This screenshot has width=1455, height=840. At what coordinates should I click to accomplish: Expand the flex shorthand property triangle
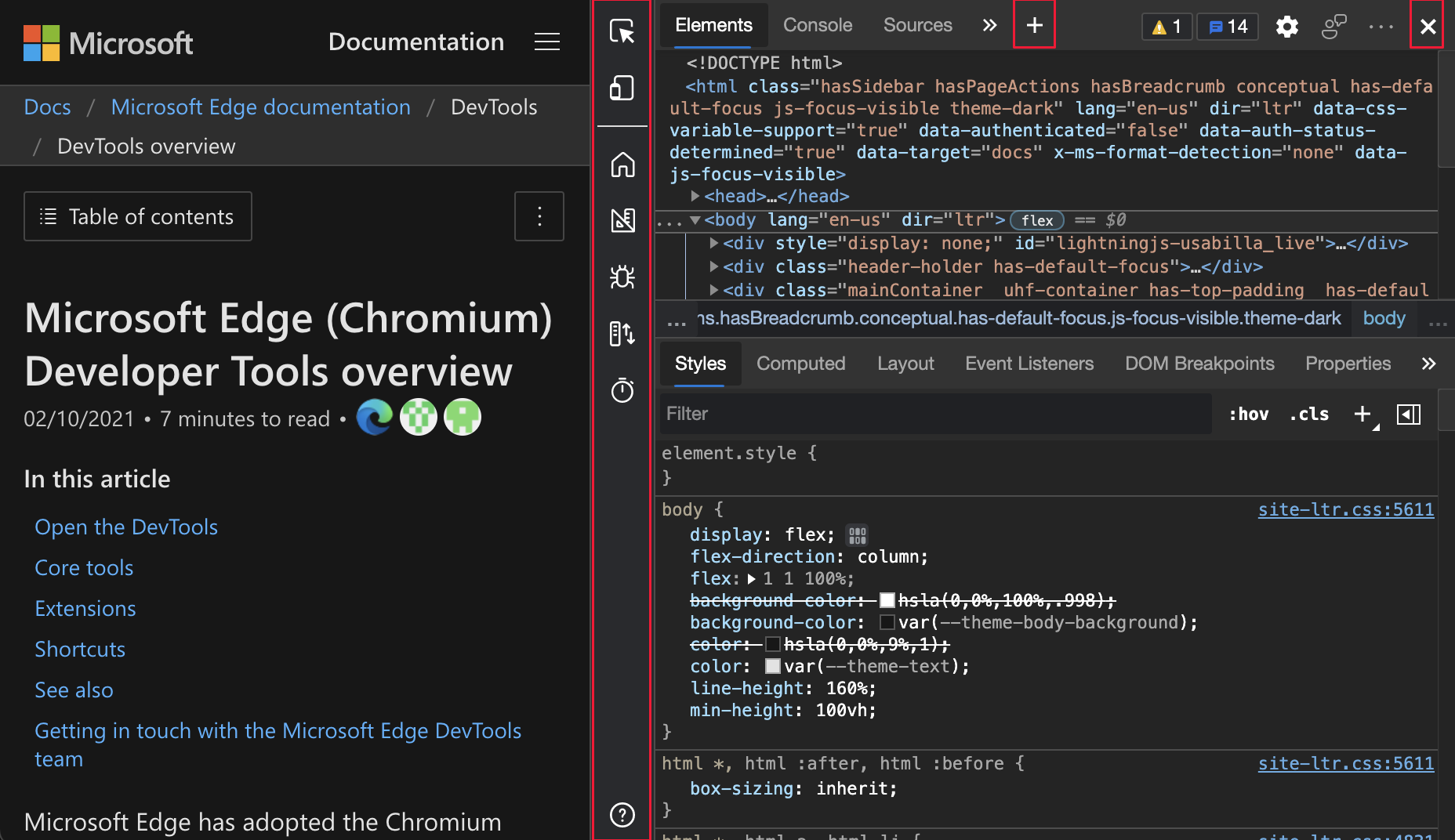[751, 579]
